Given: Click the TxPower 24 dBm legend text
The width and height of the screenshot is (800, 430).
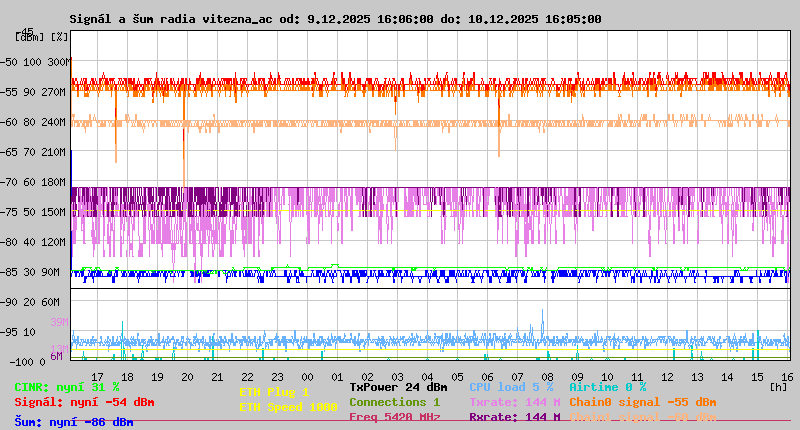Looking at the screenshot, I should pyautogui.click(x=398, y=386).
